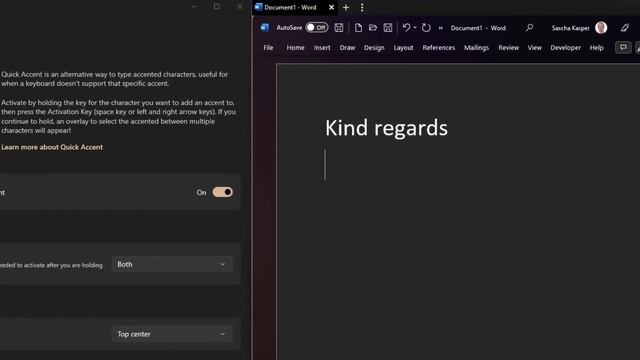Minimize the PowerToys settings window
Image resolution: width=640 pixels, height=360 pixels.
tap(194, 7)
